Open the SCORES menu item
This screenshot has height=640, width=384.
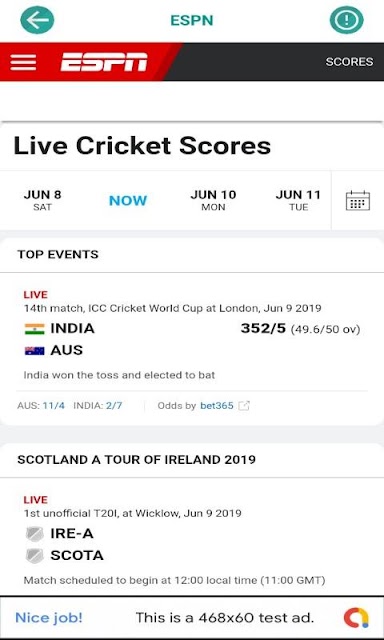[x=349, y=62]
